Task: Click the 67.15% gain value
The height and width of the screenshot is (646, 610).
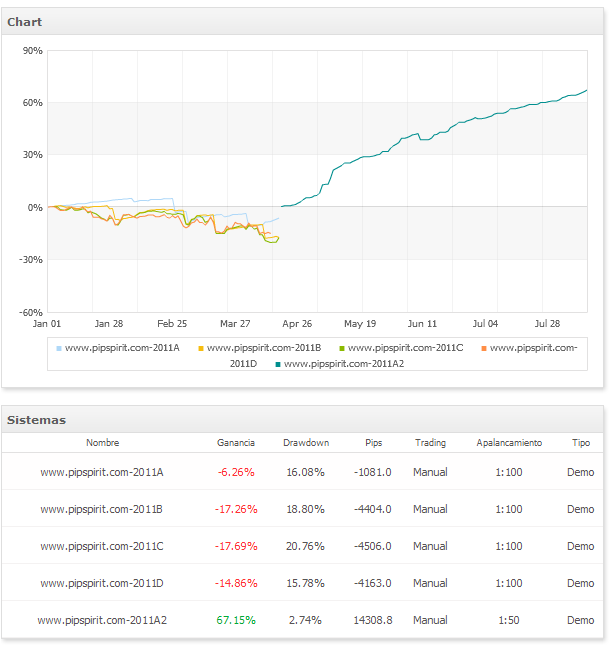Action: tap(236, 620)
